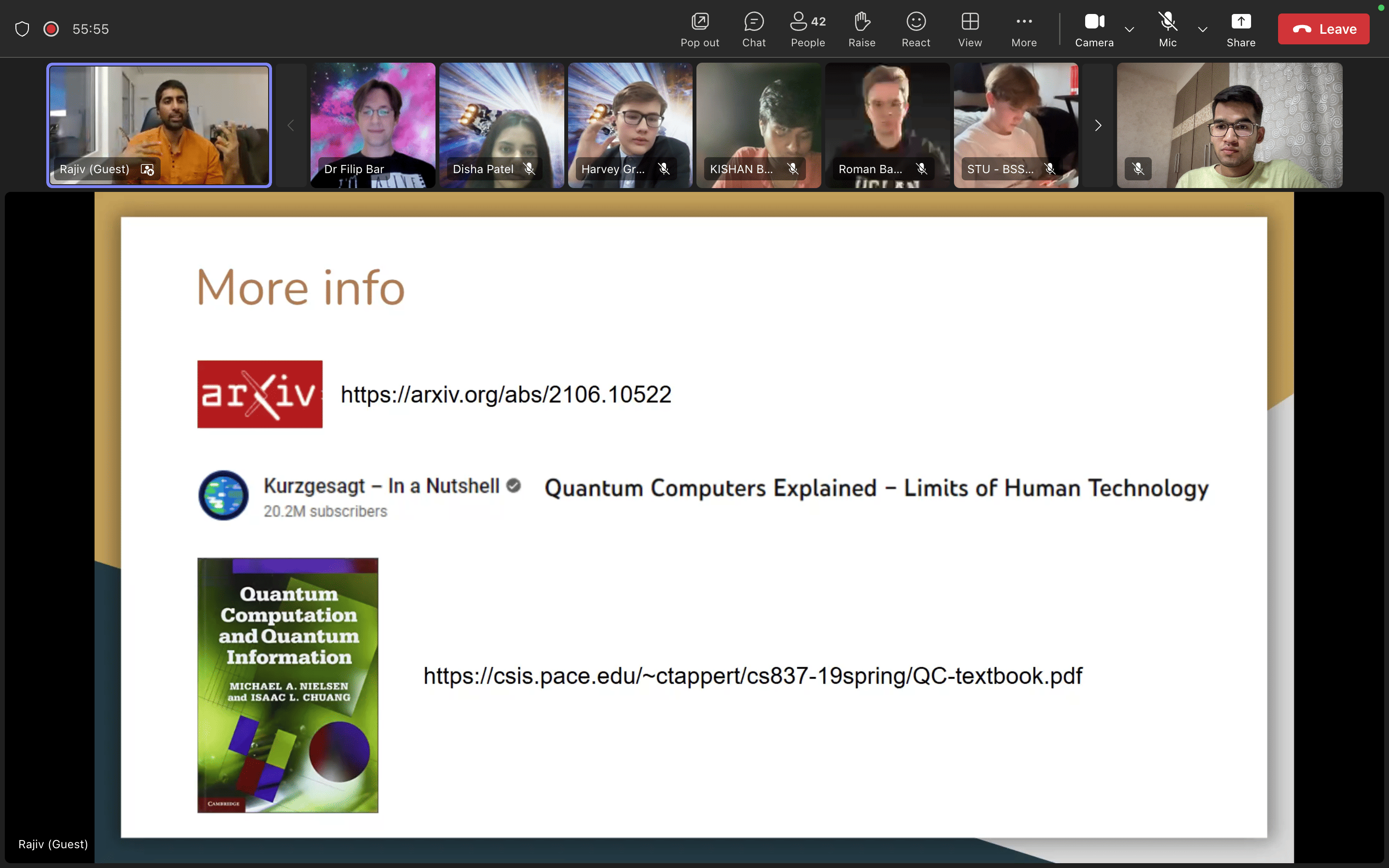The image size is (1389, 868).
Task: Click the red recording indicator
Action: (51, 29)
